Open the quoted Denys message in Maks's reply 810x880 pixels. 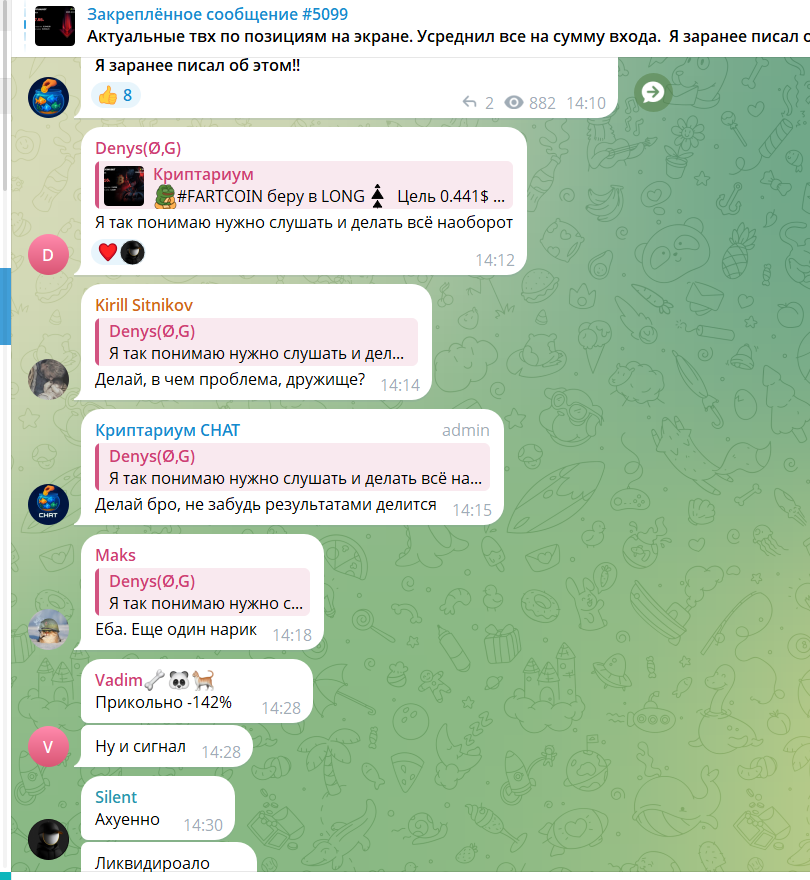point(203,592)
